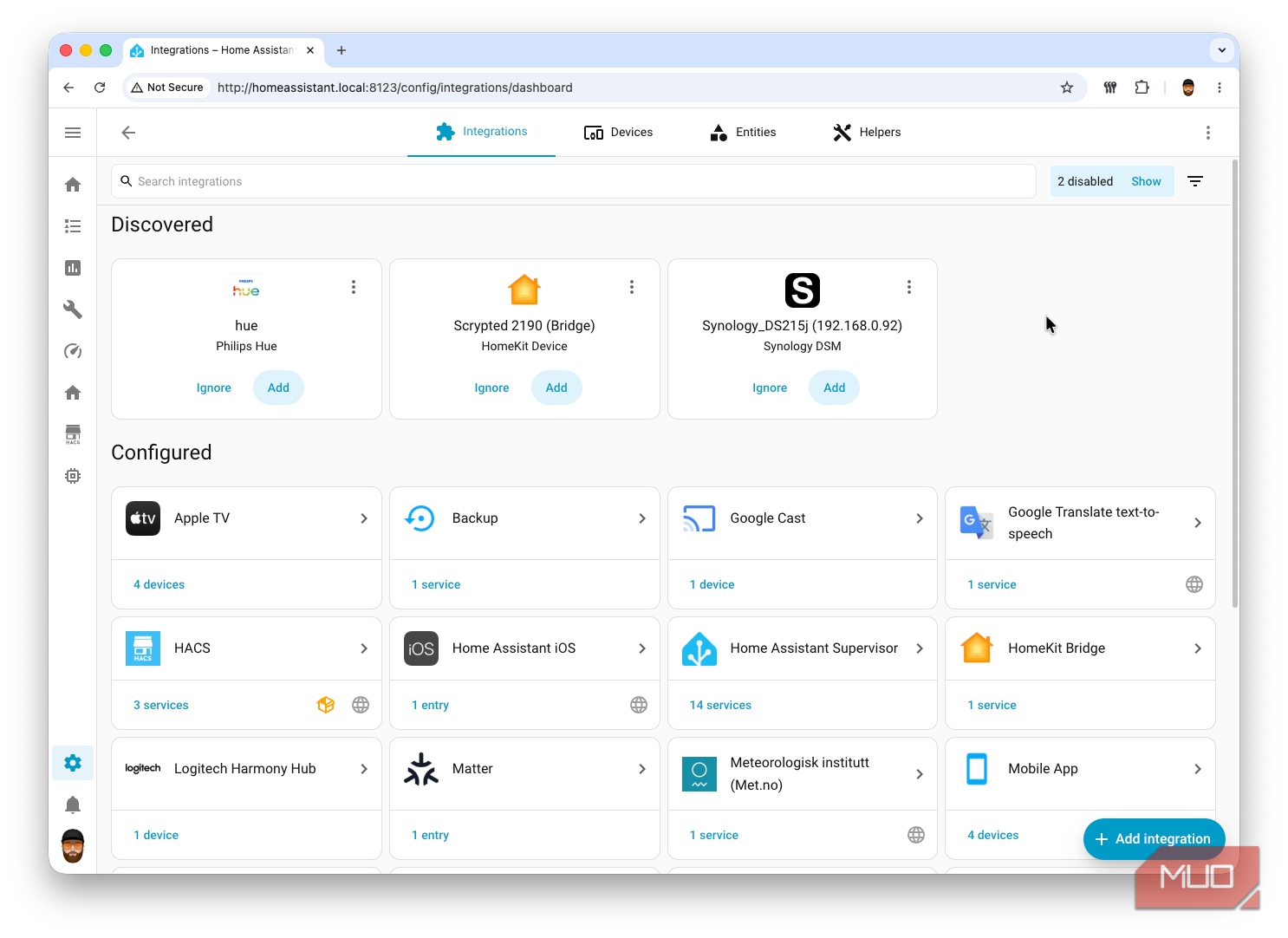Ignore the discovered hue device
This screenshot has width=1288, height=938.
pos(214,388)
